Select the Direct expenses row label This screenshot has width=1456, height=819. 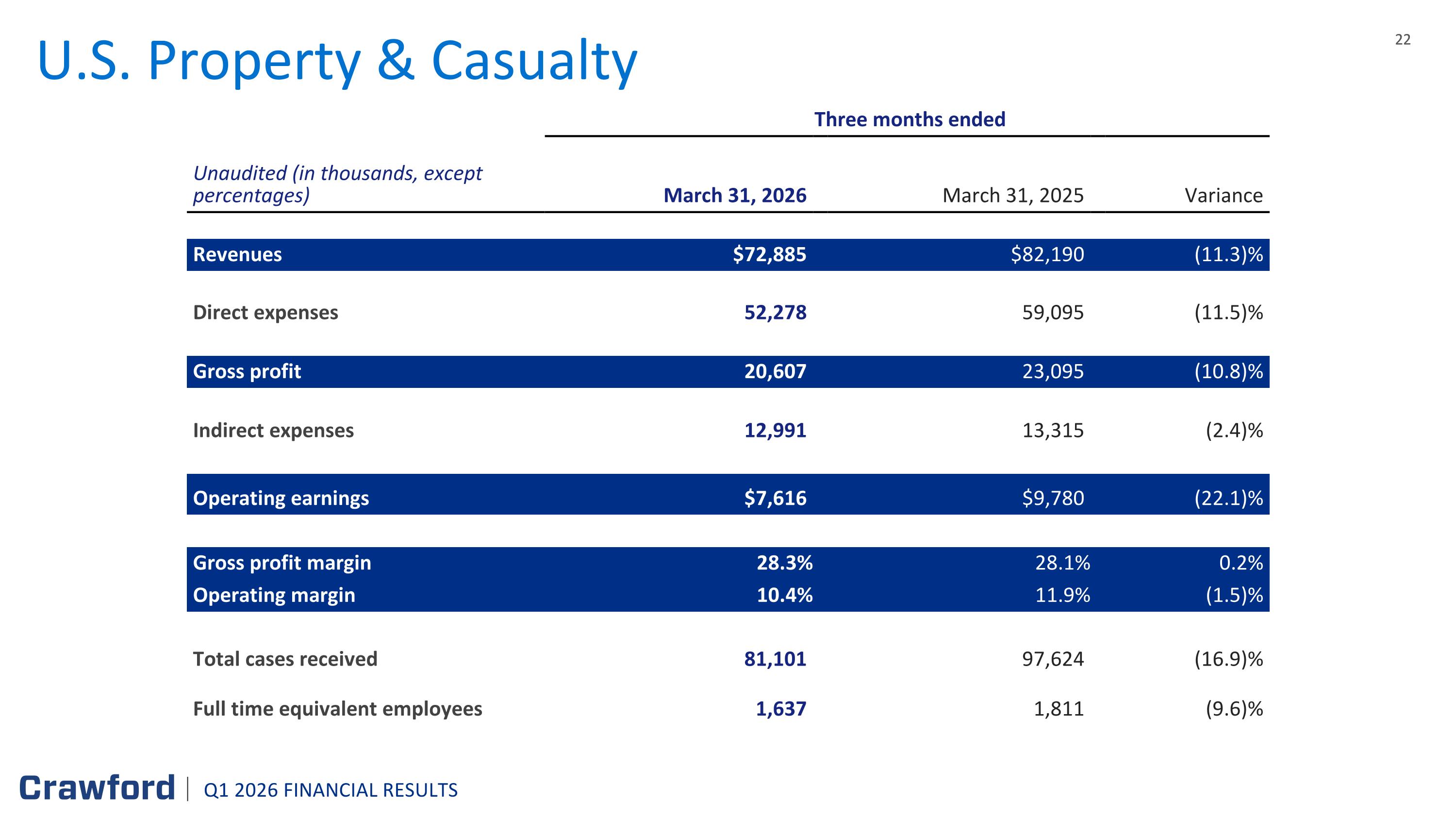[x=265, y=313]
